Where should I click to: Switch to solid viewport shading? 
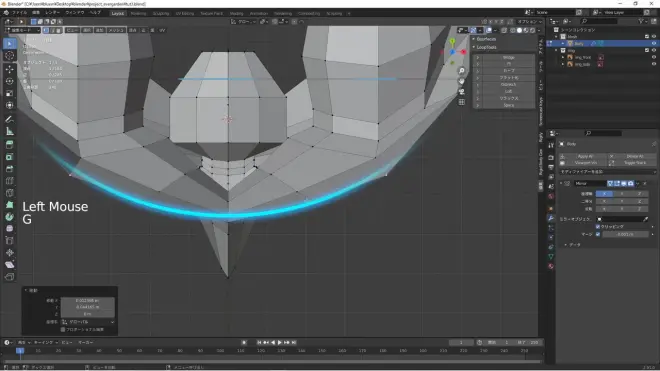[x=519, y=30]
